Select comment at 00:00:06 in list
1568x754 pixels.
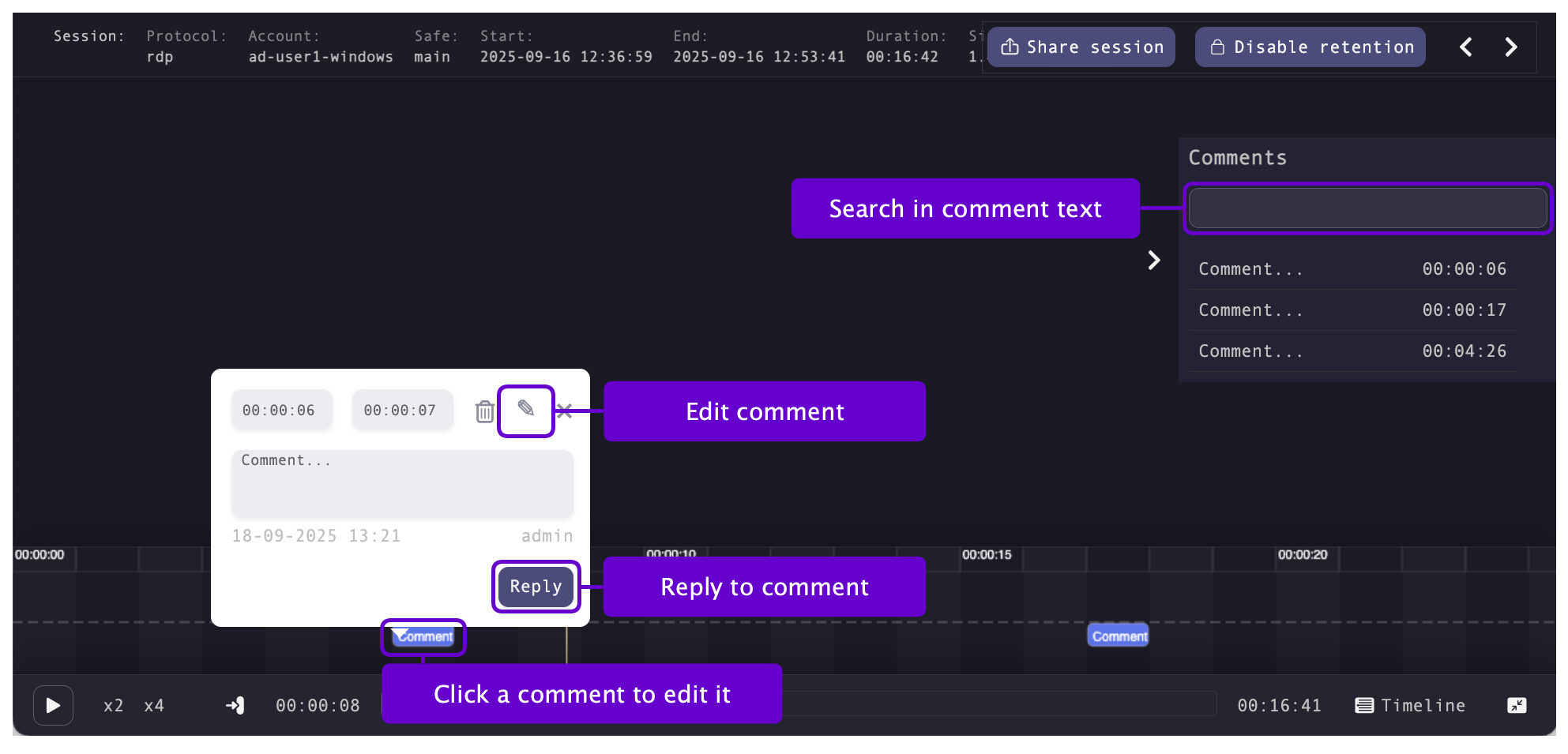1352,269
